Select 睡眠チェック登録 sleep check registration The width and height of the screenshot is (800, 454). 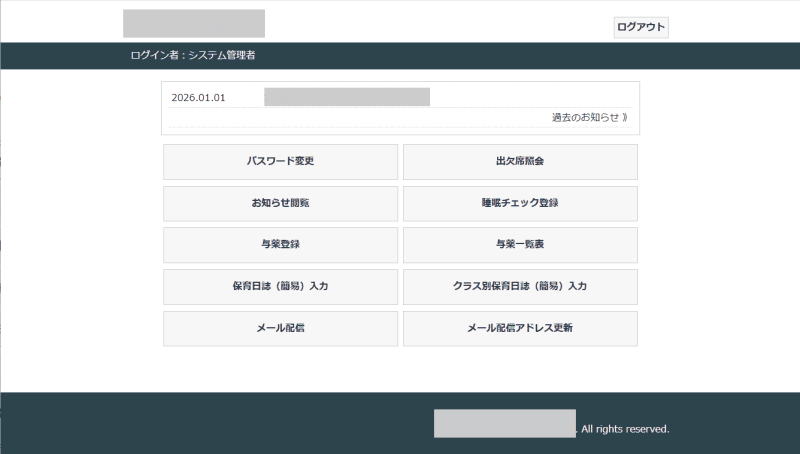520,203
